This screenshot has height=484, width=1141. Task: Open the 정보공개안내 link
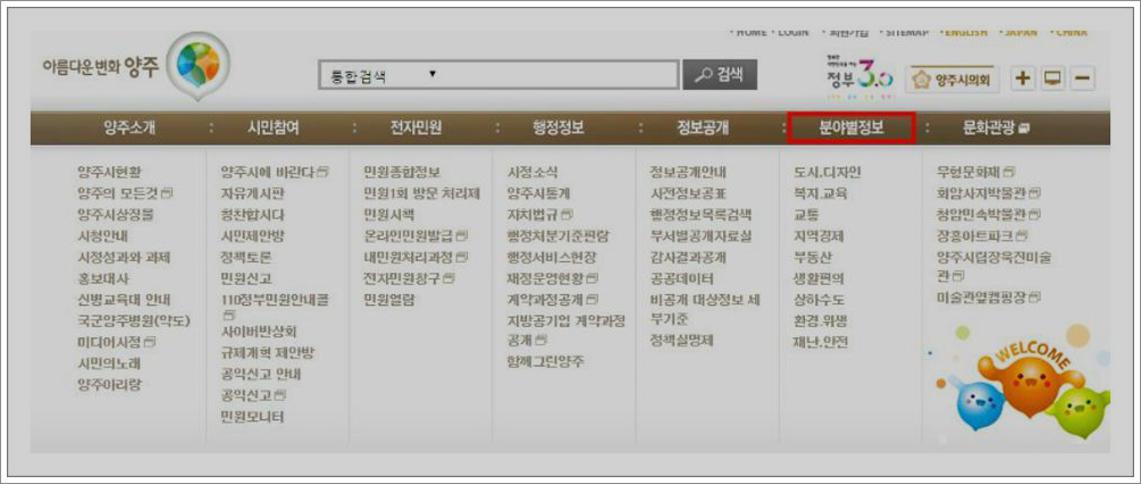pos(688,172)
